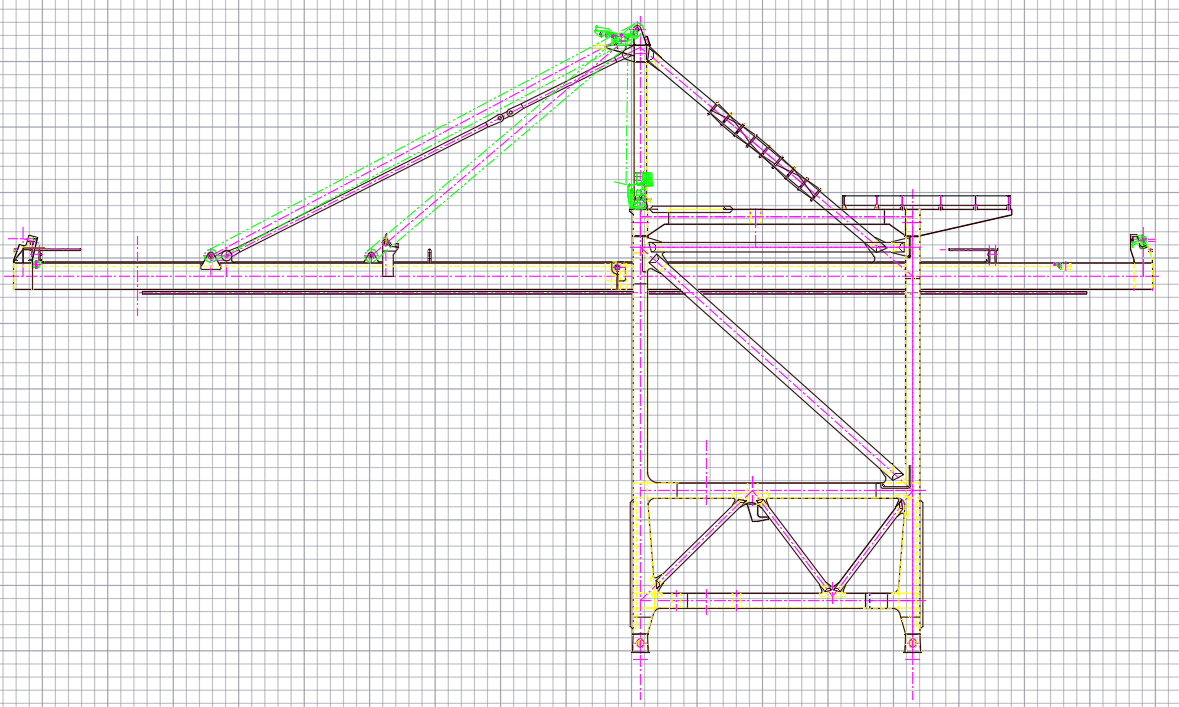The width and height of the screenshot is (1179, 707).
Task: Select the forestay mid-link joint
Action: click(505, 115)
